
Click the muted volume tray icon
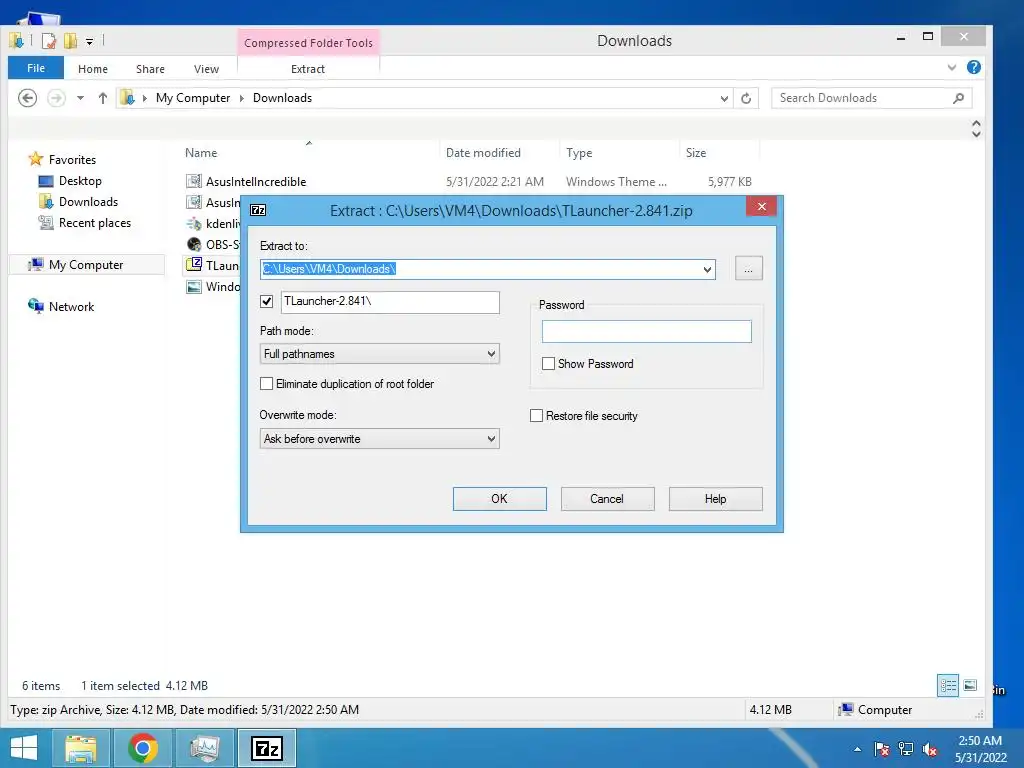click(x=930, y=749)
